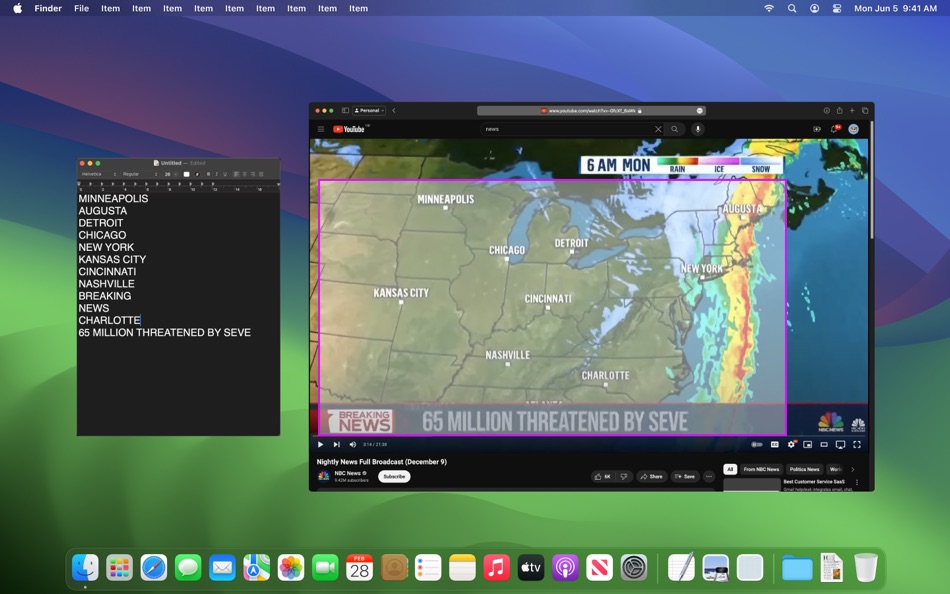
Task: Show Safari tab overview
Action: (865, 110)
